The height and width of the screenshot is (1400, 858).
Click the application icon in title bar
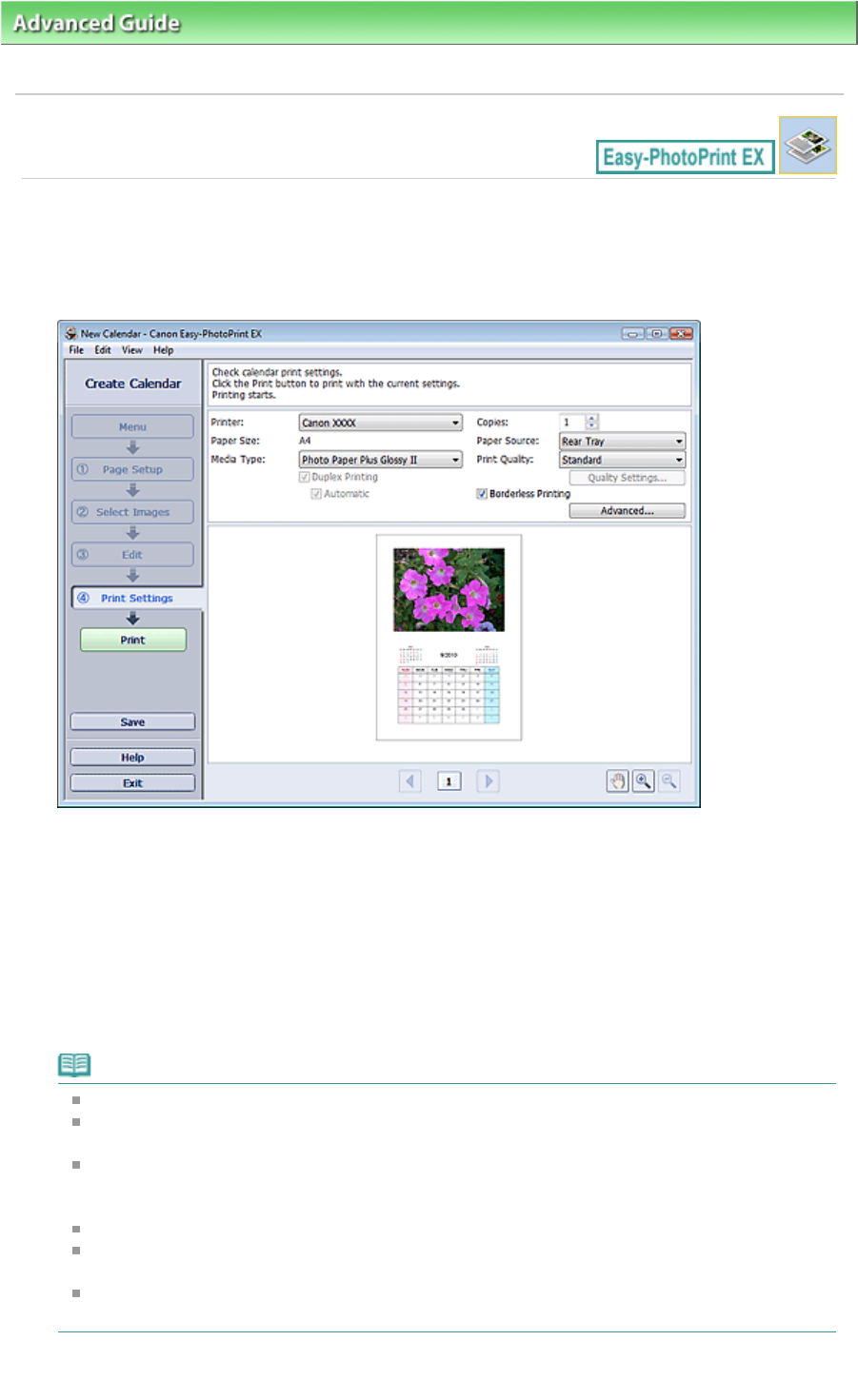pos(70,333)
